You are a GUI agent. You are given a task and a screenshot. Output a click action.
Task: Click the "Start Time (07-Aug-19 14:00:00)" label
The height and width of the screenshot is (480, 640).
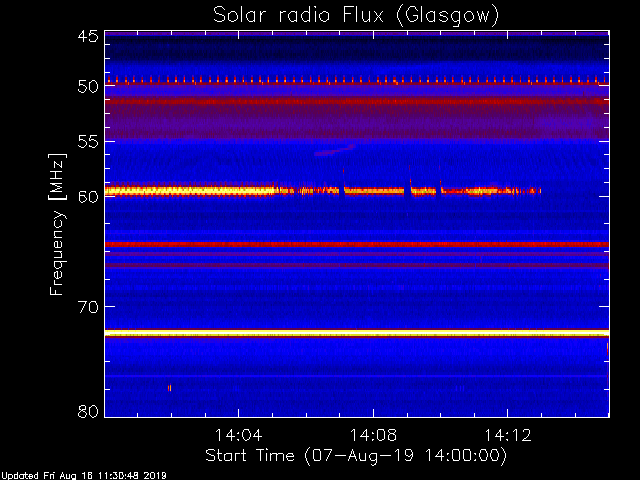(356, 456)
